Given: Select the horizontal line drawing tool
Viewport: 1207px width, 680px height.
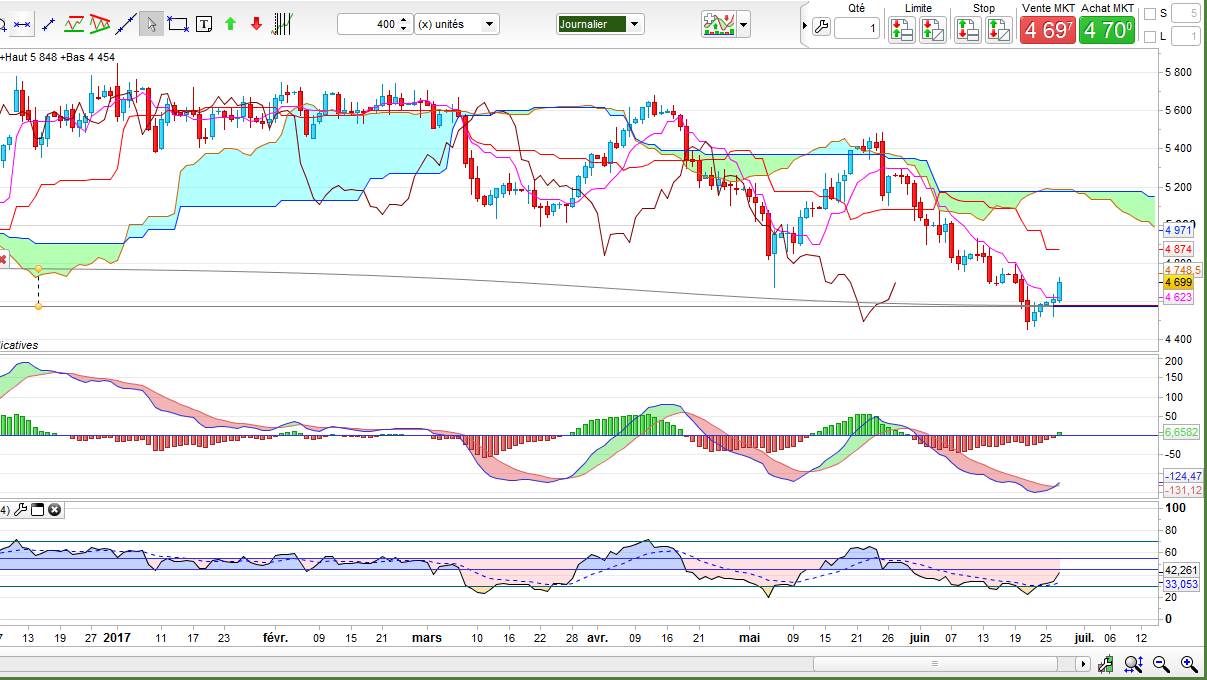Looking at the screenshot, I should tap(21, 23).
